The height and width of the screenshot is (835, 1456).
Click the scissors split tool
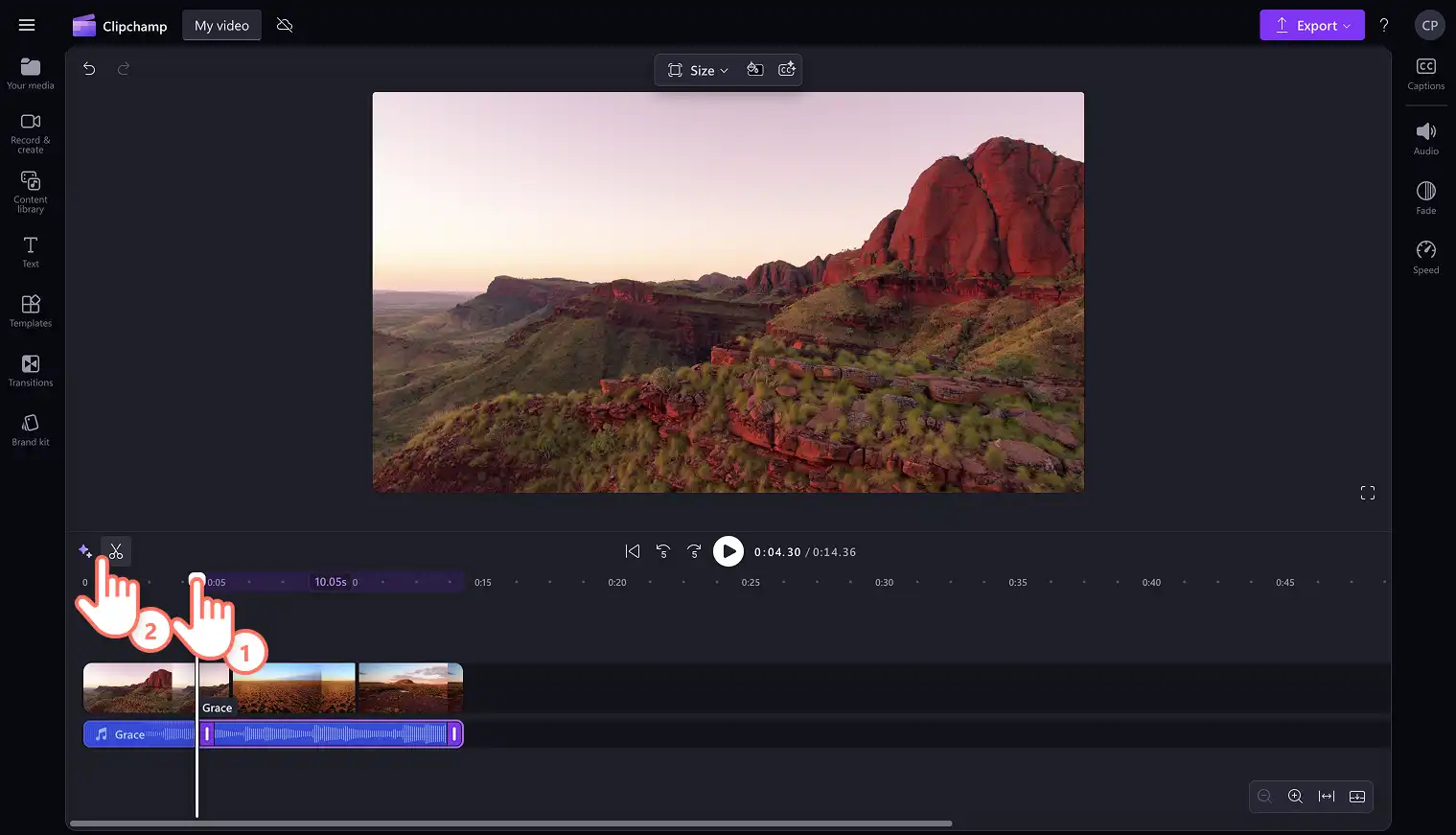pyautogui.click(x=116, y=551)
